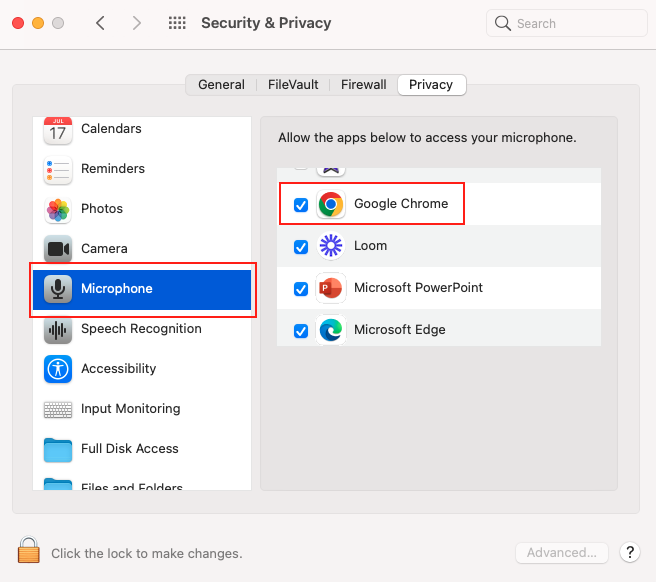The height and width of the screenshot is (582, 656).
Task: Open the Firewall tab
Action: (x=363, y=85)
